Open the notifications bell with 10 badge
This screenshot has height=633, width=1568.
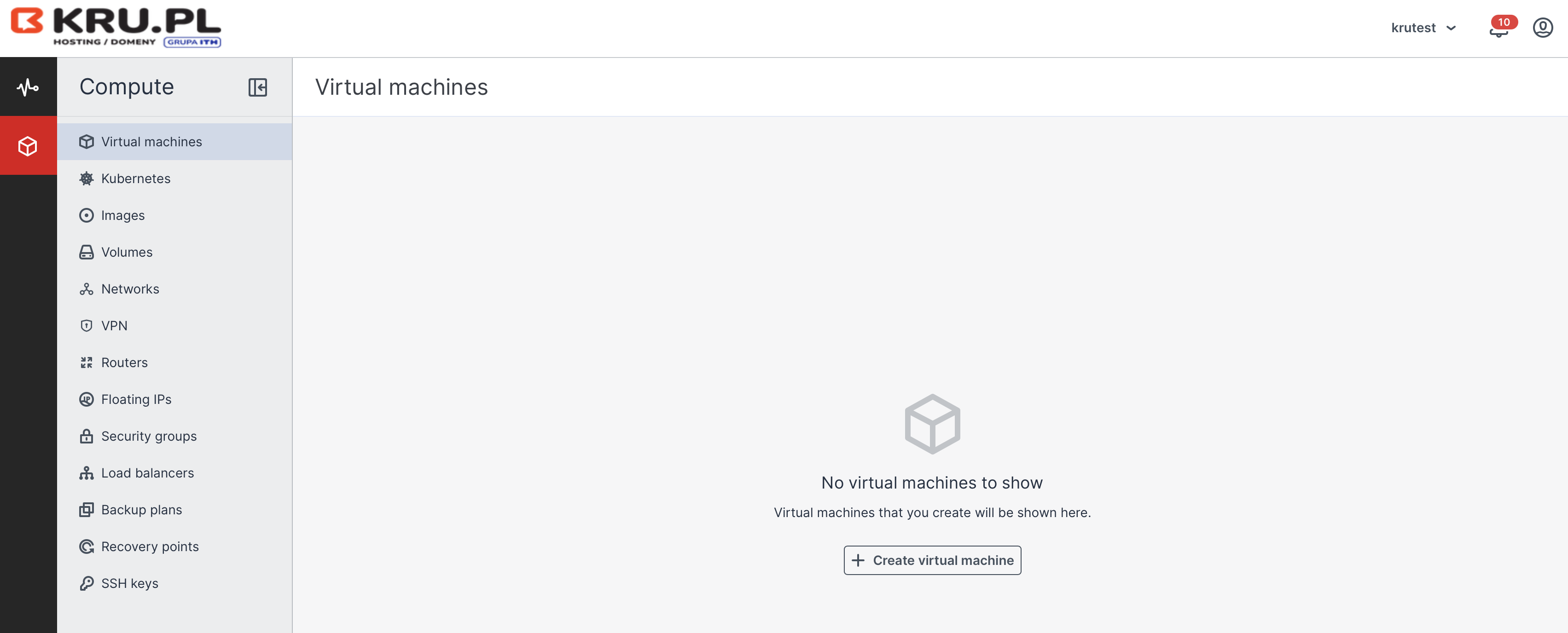1498,28
